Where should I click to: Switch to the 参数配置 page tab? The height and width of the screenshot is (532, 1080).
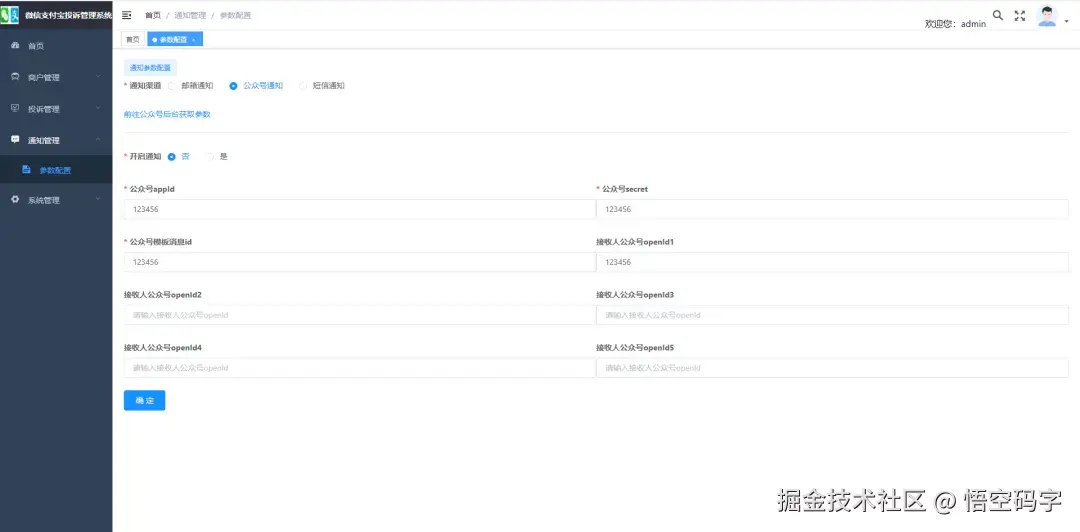(x=174, y=40)
